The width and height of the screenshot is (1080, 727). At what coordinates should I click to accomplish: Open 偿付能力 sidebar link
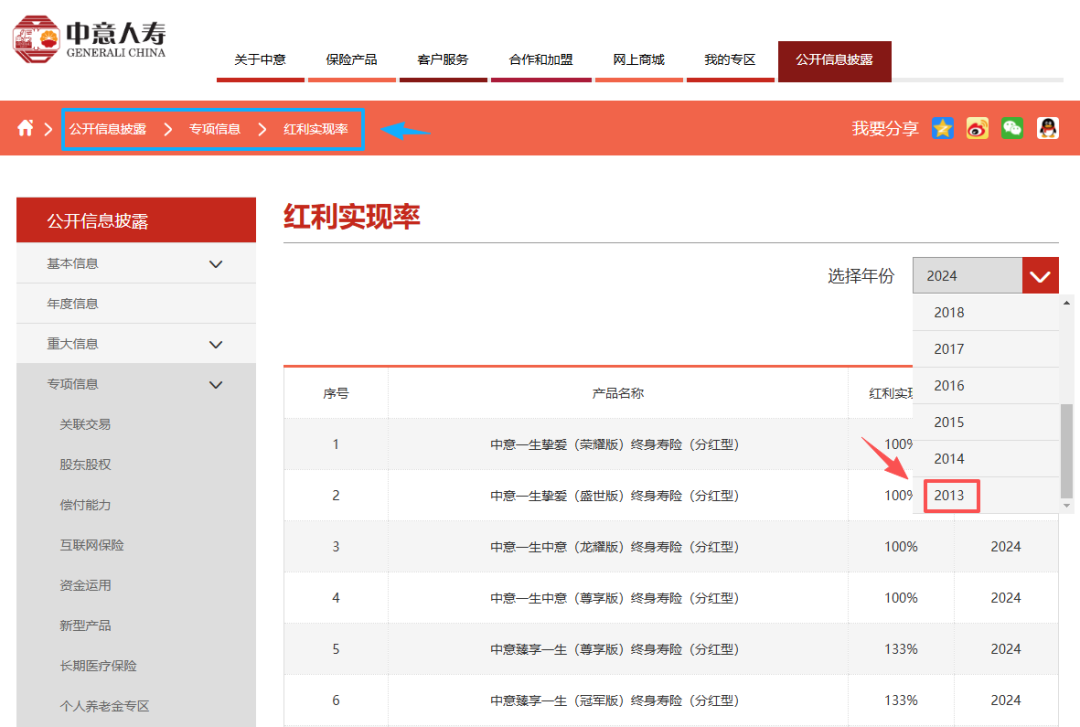85,505
